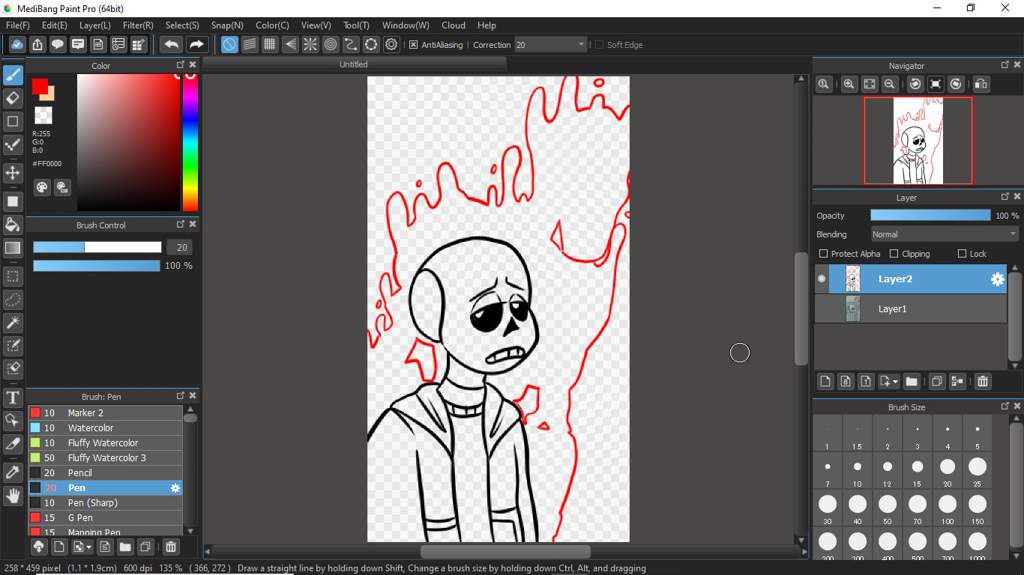Toggle AntiAliasing checkbox
The height and width of the screenshot is (575, 1024).
pyautogui.click(x=413, y=44)
